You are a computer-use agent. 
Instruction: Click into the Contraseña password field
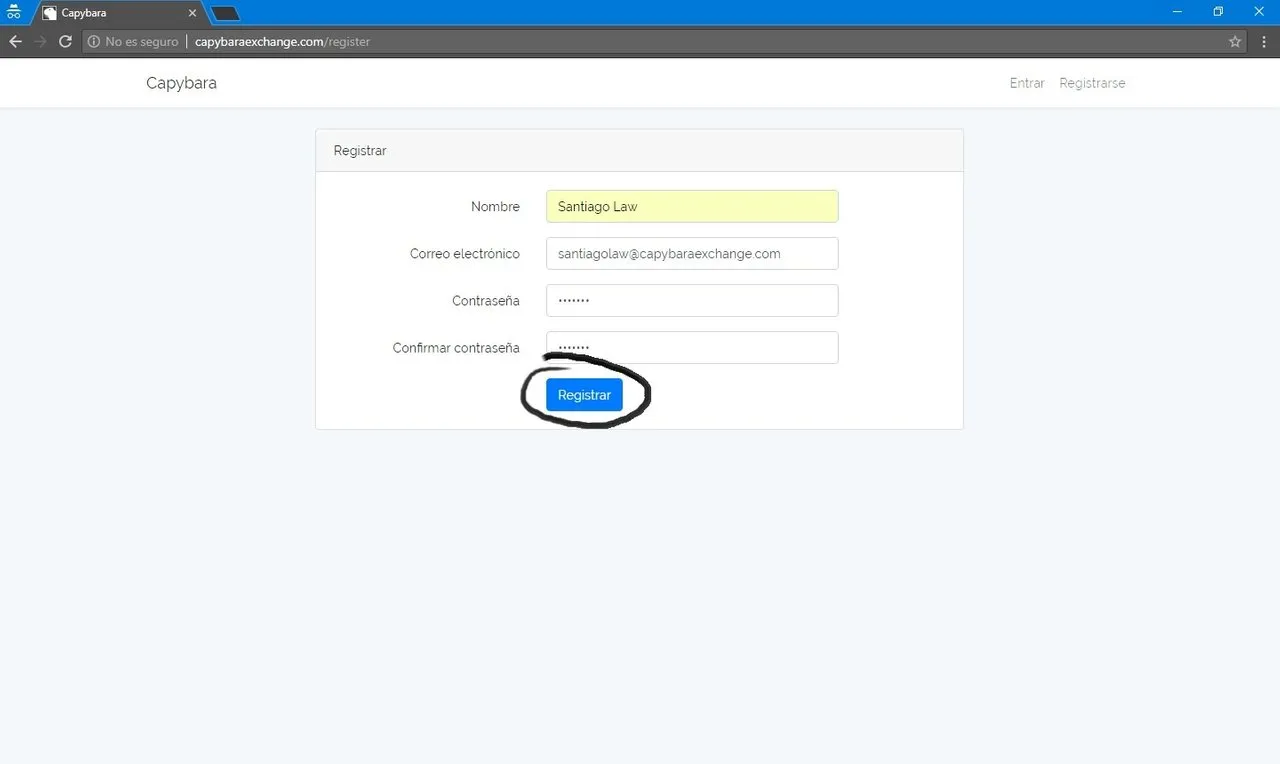pos(692,300)
